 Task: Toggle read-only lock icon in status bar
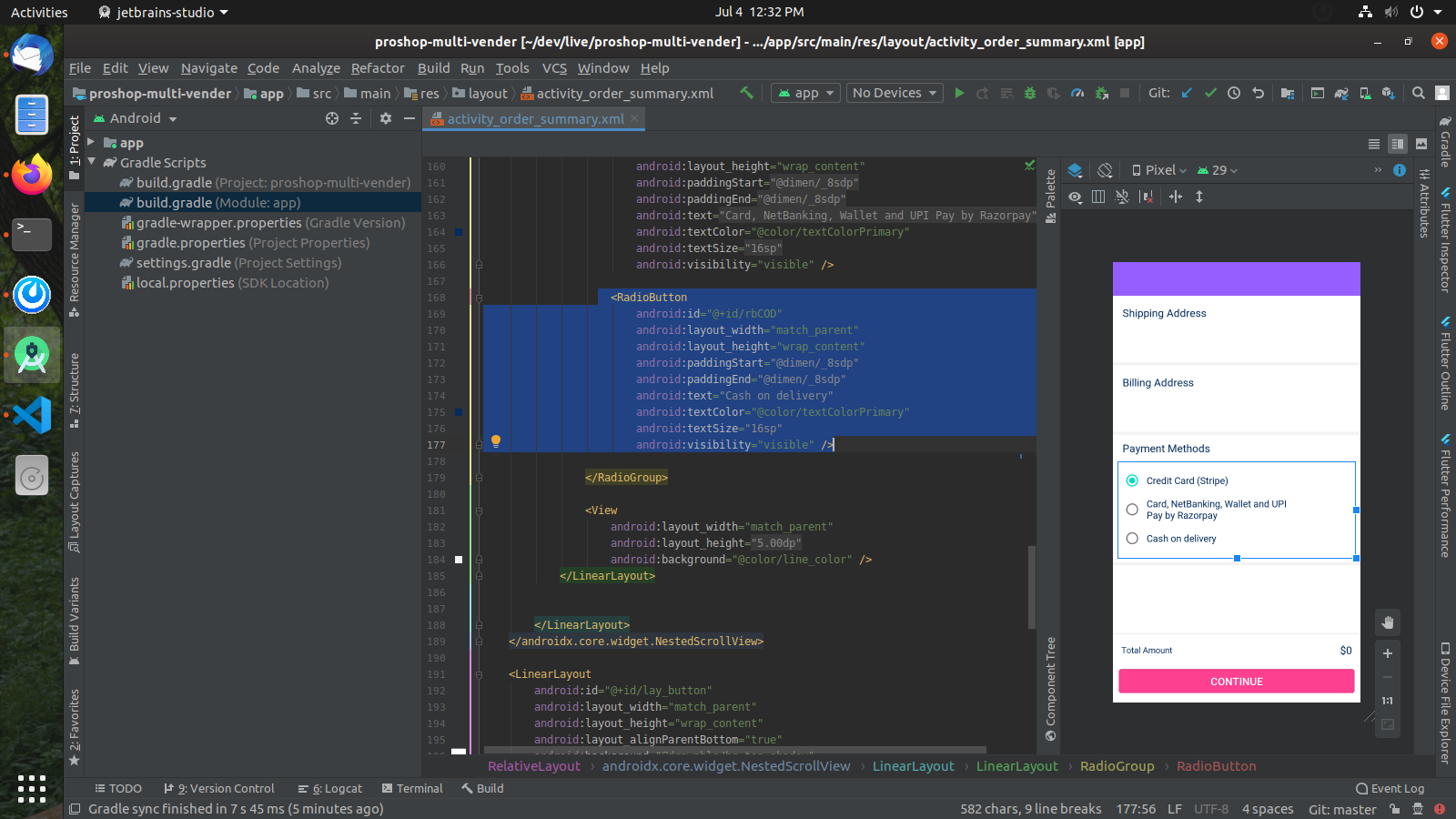[1394, 809]
